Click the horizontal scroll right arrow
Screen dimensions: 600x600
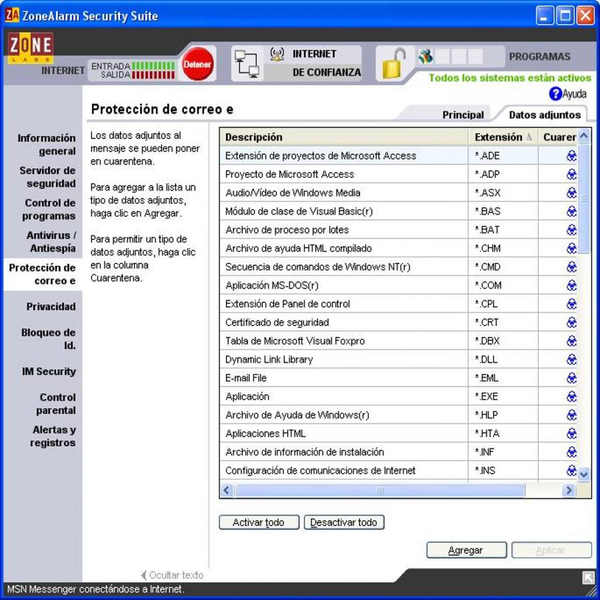[x=569, y=490]
